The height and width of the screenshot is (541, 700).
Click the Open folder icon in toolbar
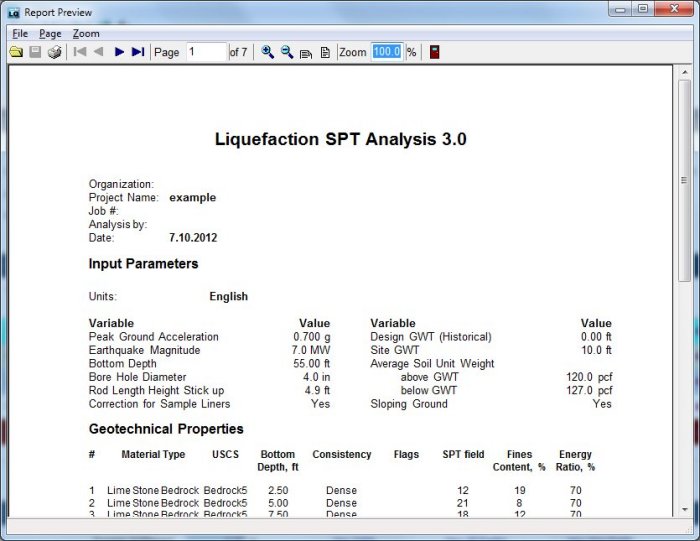click(x=16, y=52)
